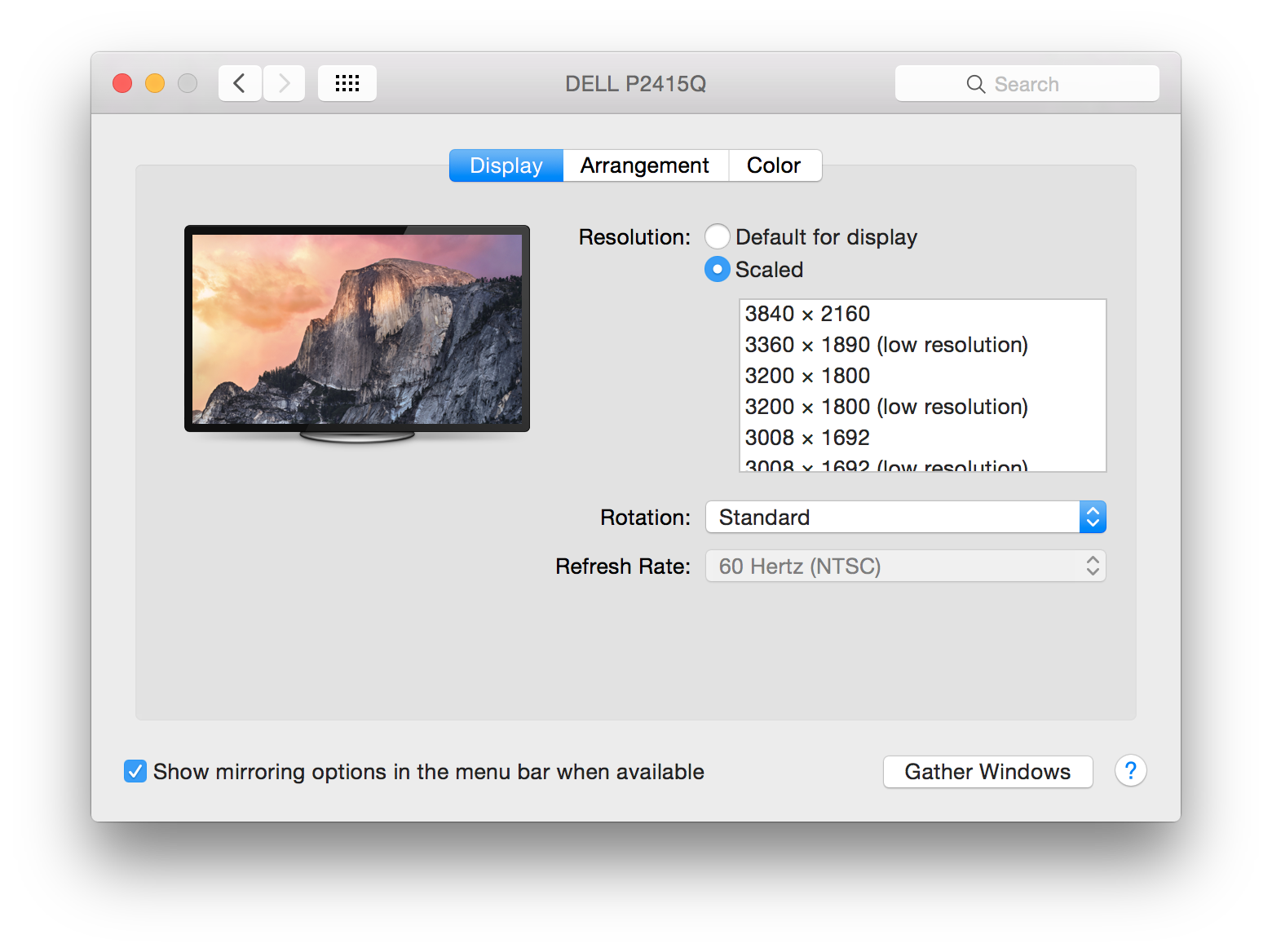Click the Gather Windows button

[x=987, y=771]
